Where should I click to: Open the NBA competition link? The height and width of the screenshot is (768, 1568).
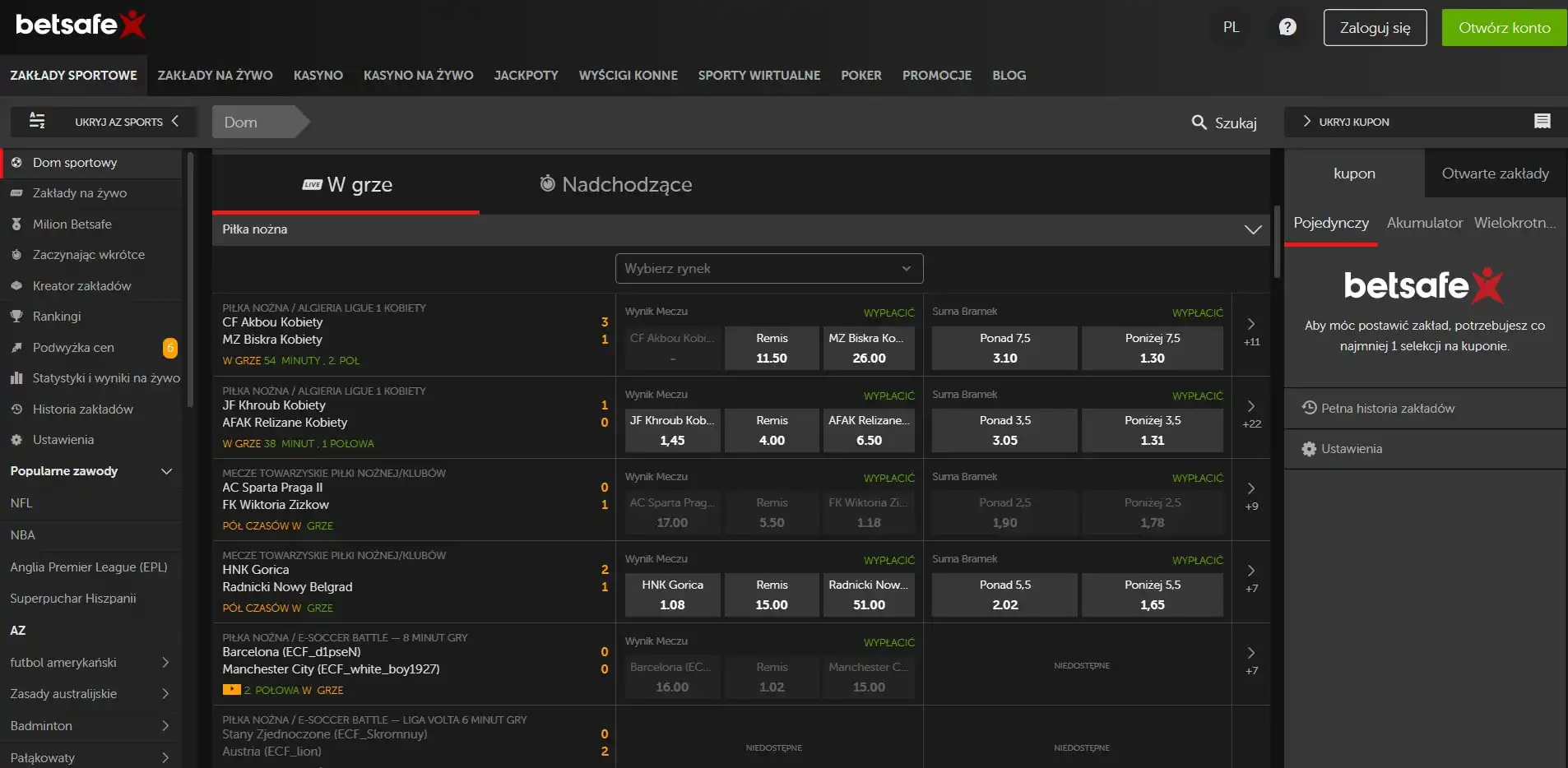click(x=22, y=535)
